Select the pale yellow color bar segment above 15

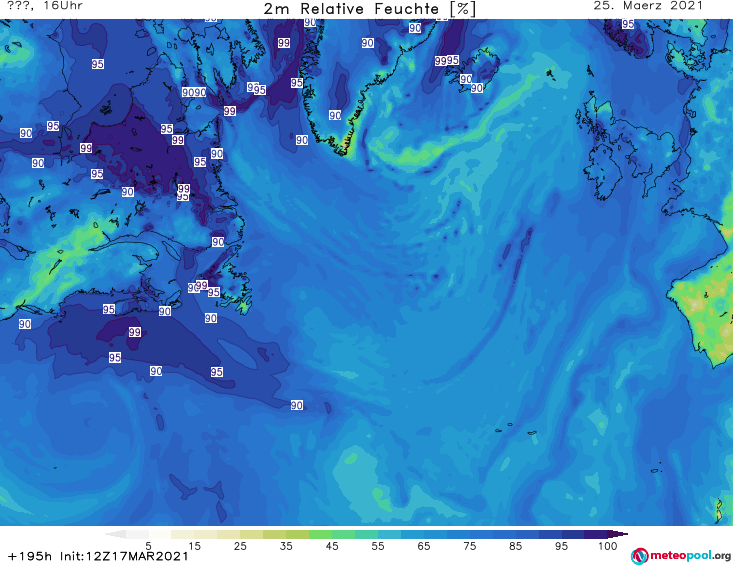(x=183, y=534)
